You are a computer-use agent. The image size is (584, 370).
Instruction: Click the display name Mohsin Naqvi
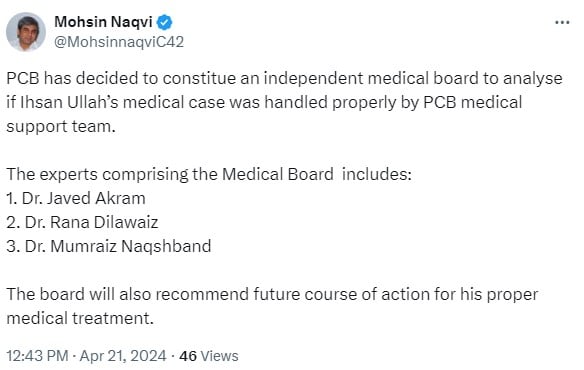103,22
